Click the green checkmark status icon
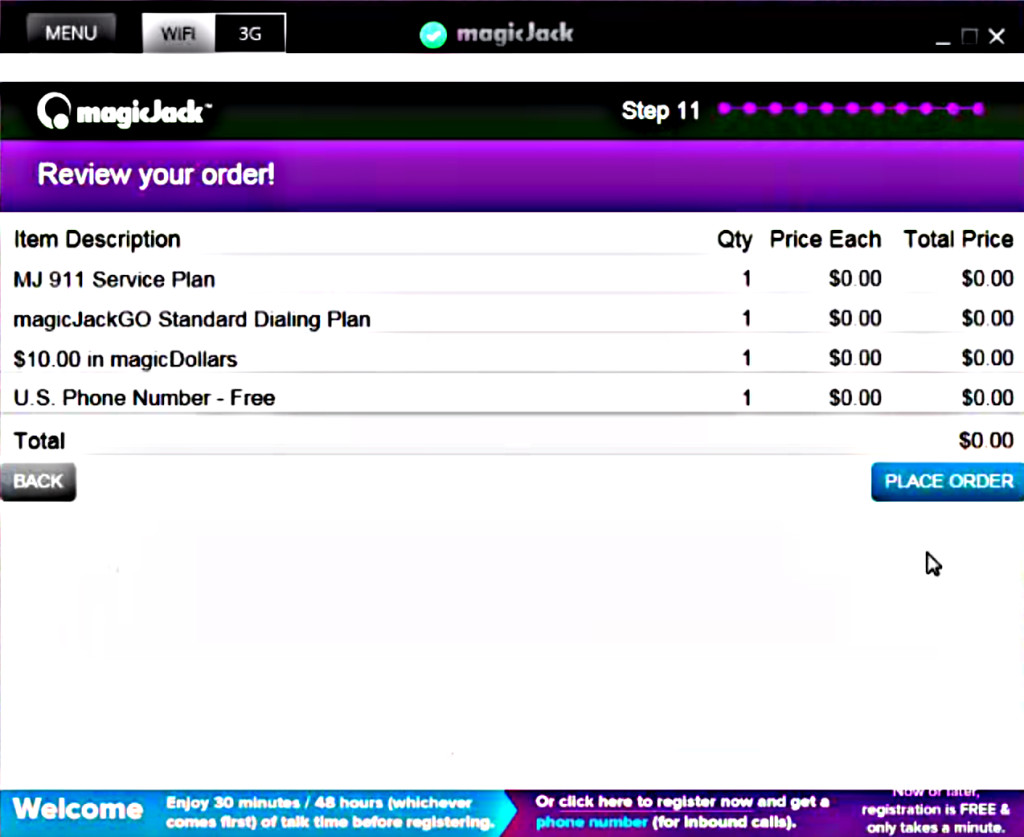The width and height of the screenshot is (1024, 837). tap(433, 34)
